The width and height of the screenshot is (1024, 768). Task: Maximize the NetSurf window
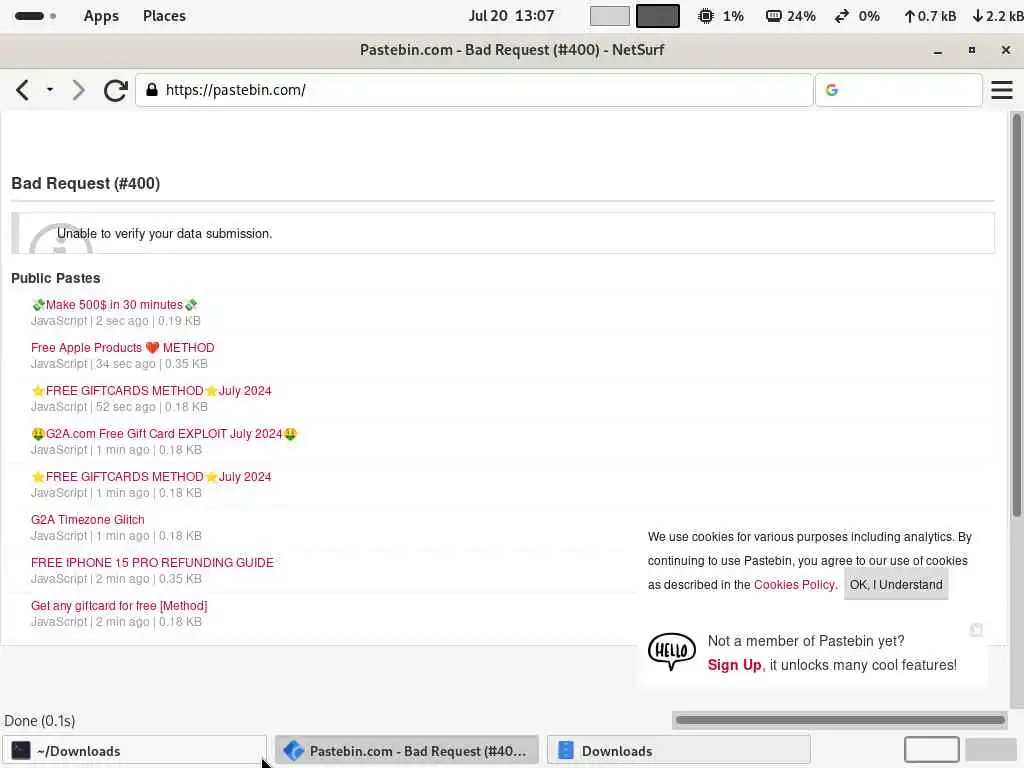pos(972,50)
